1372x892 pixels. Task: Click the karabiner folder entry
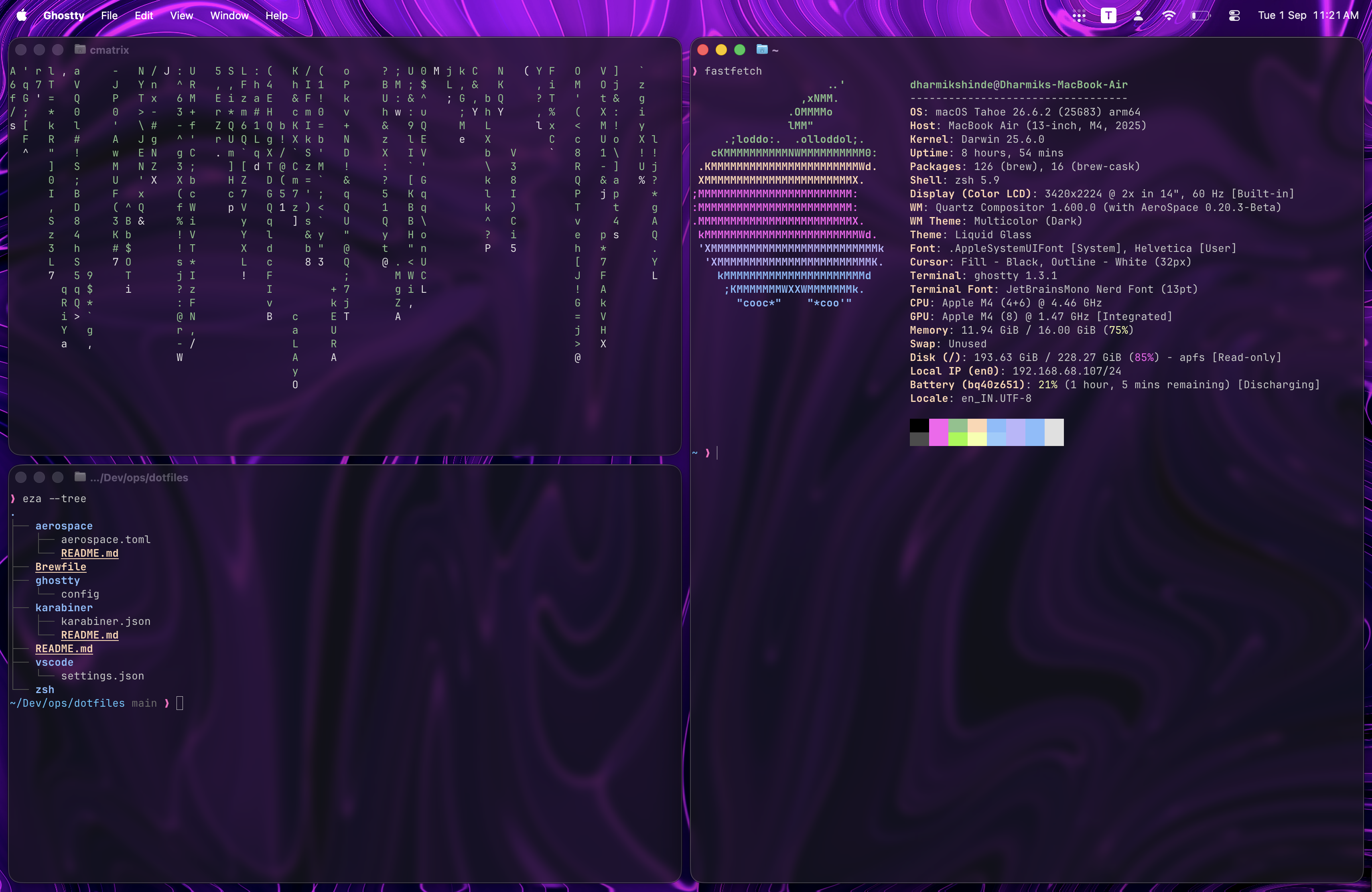[x=64, y=608]
